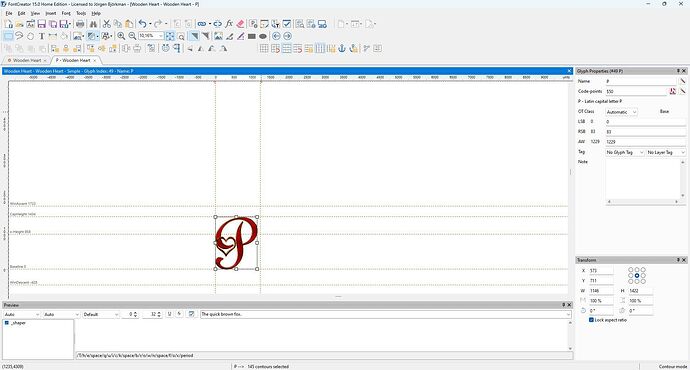Pin the Transform panel
The width and height of the screenshot is (690, 370).
coord(678,260)
